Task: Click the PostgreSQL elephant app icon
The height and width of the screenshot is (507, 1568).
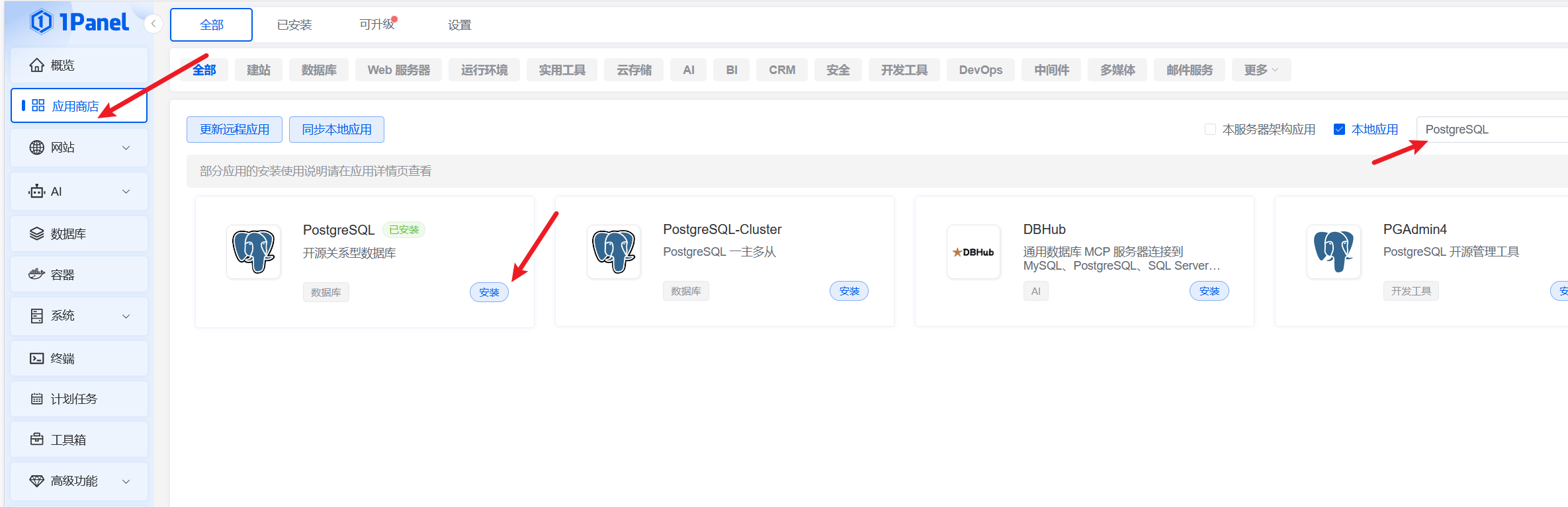Action: (x=253, y=252)
